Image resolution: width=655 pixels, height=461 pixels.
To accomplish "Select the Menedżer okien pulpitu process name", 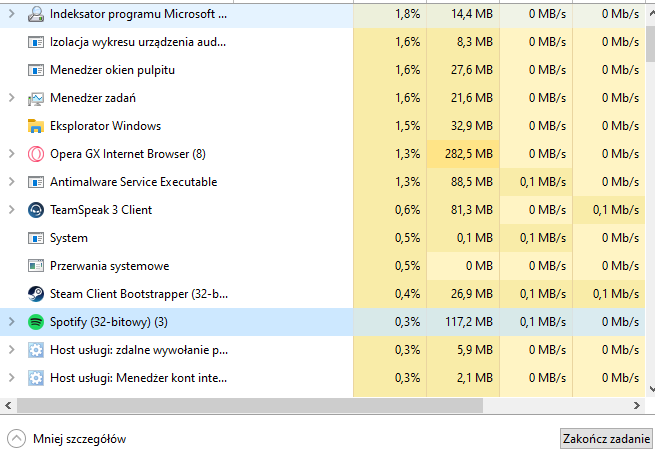I will click(112, 70).
